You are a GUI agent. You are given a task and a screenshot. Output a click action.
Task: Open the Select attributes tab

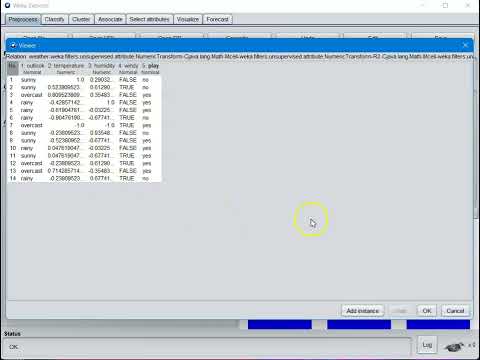click(149, 19)
